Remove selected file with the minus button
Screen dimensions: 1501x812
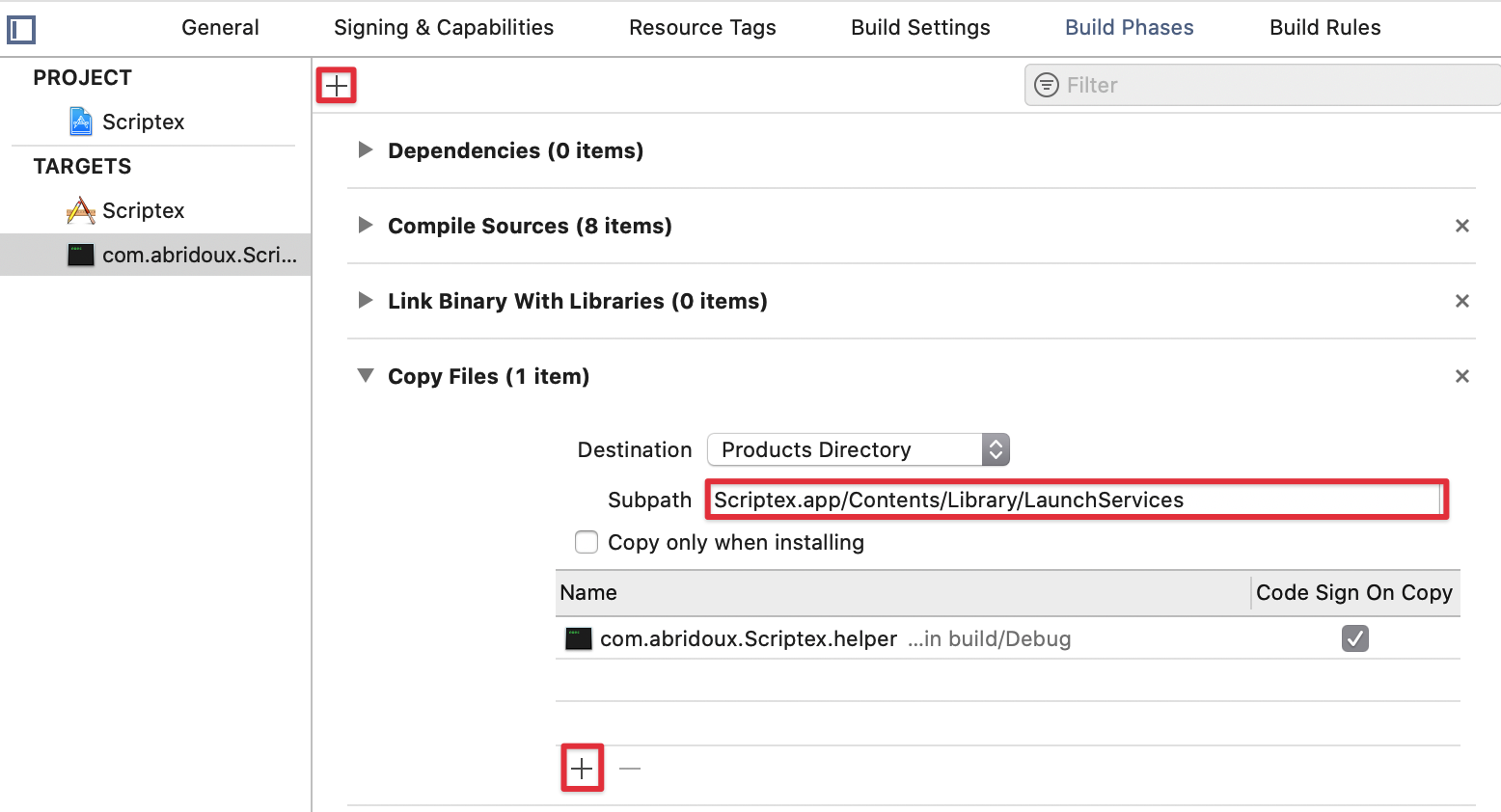tap(630, 769)
